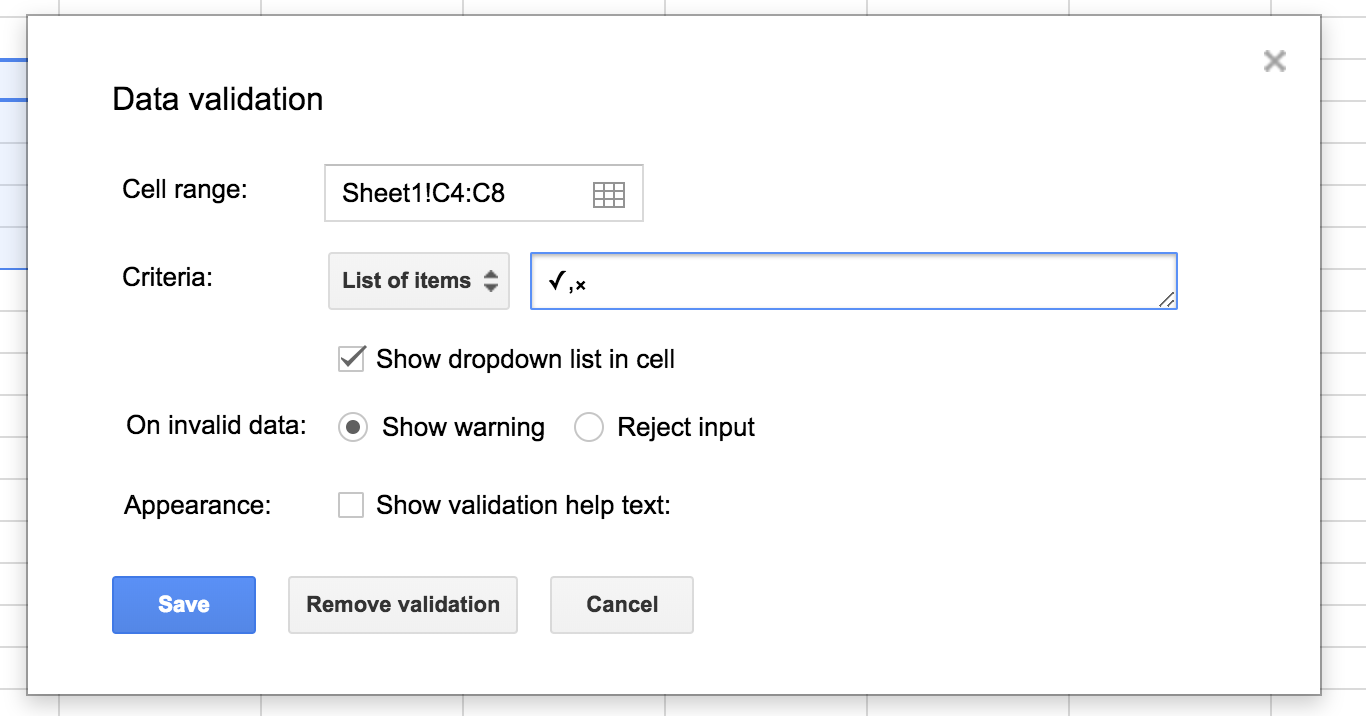Uncheck Show dropdown list in cell

351,359
